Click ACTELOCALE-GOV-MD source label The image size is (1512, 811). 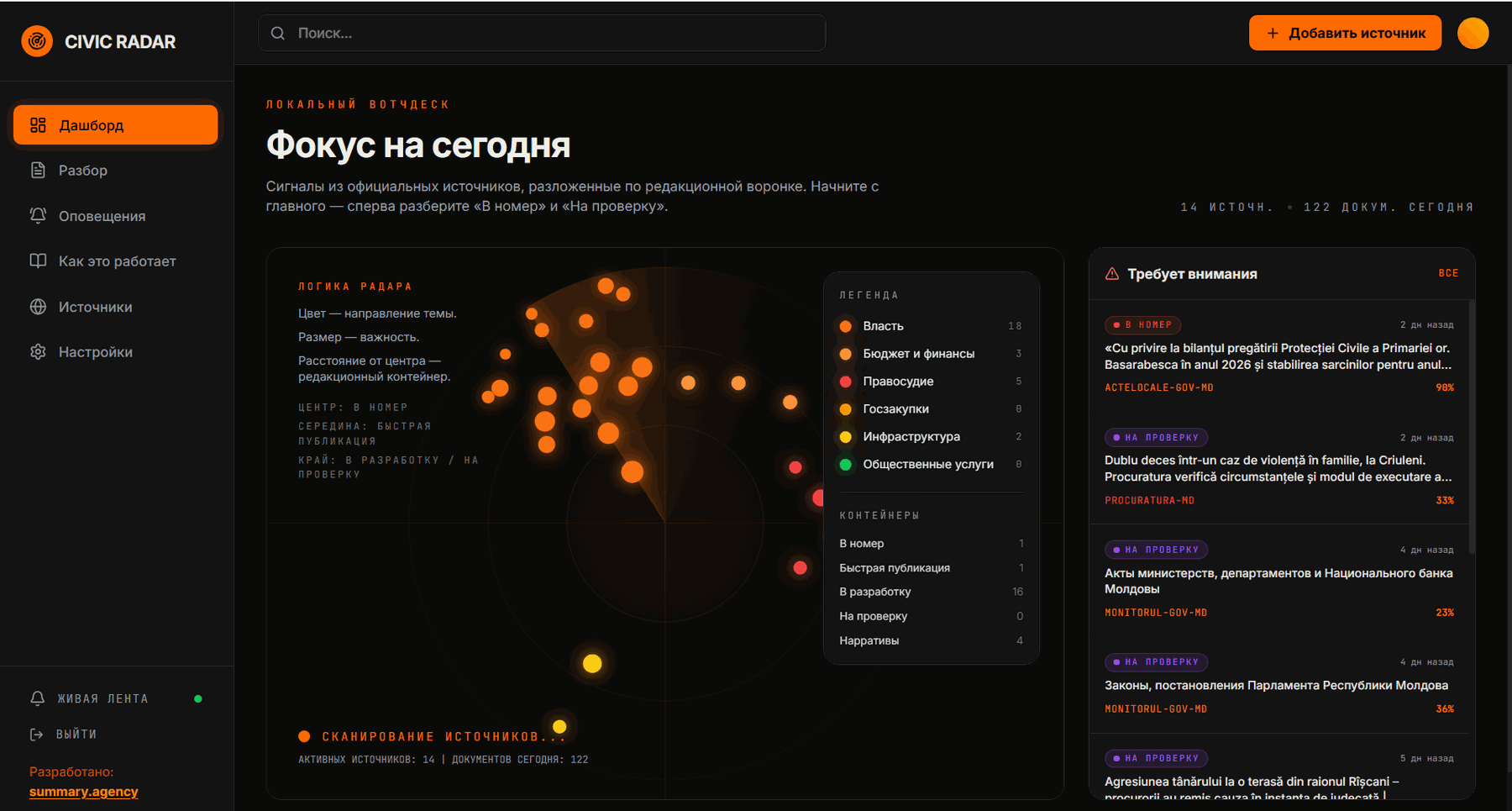1158,387
